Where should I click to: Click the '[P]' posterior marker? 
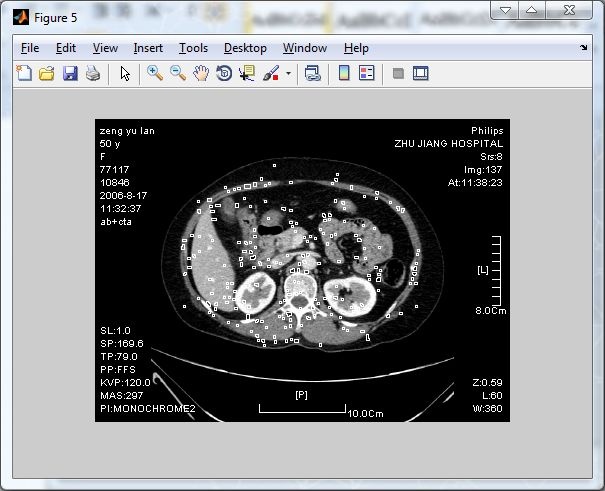point(301,395)
